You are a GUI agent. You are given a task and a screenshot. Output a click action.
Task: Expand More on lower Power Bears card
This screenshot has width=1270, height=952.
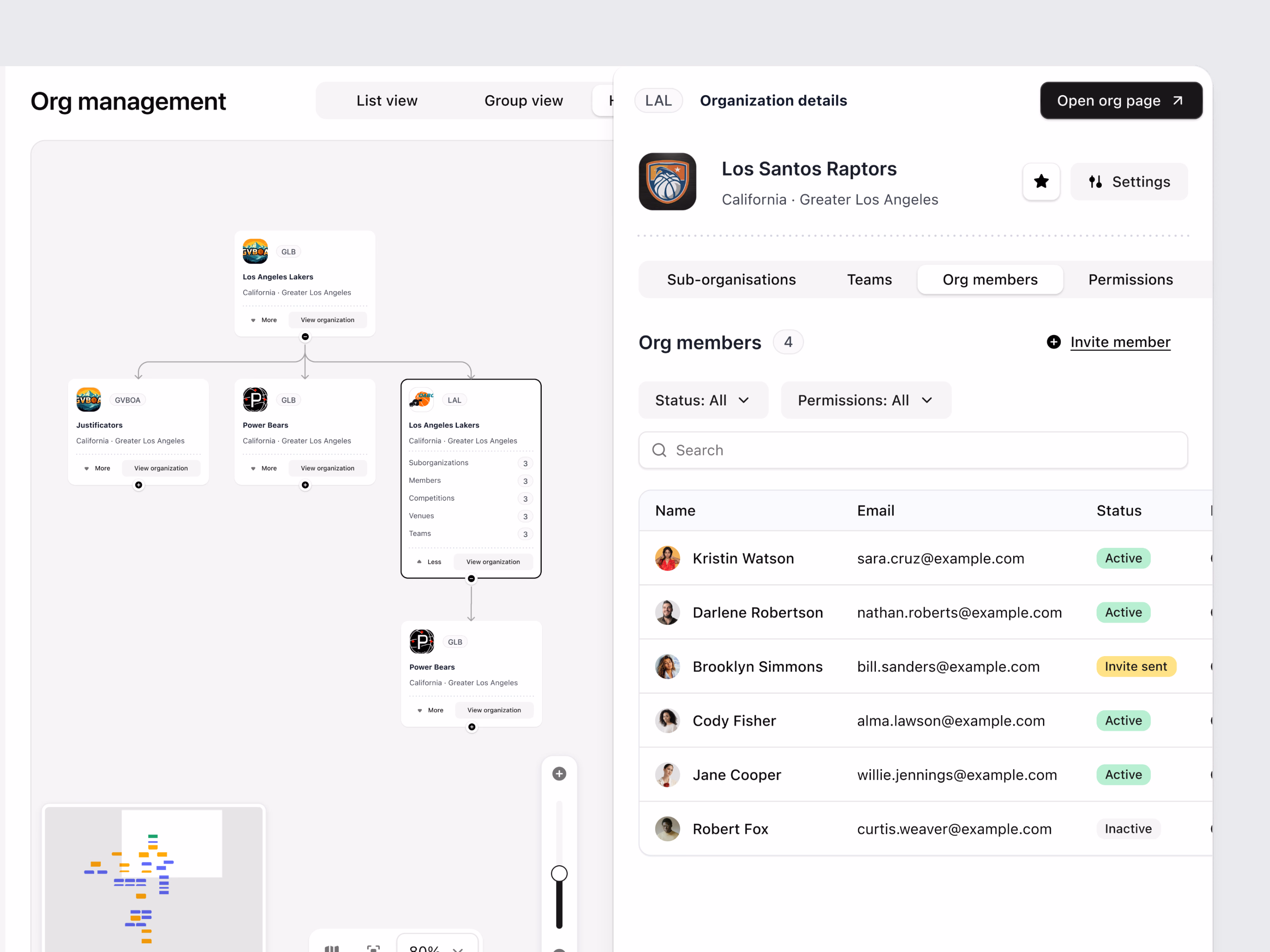(x=430, y=710)
